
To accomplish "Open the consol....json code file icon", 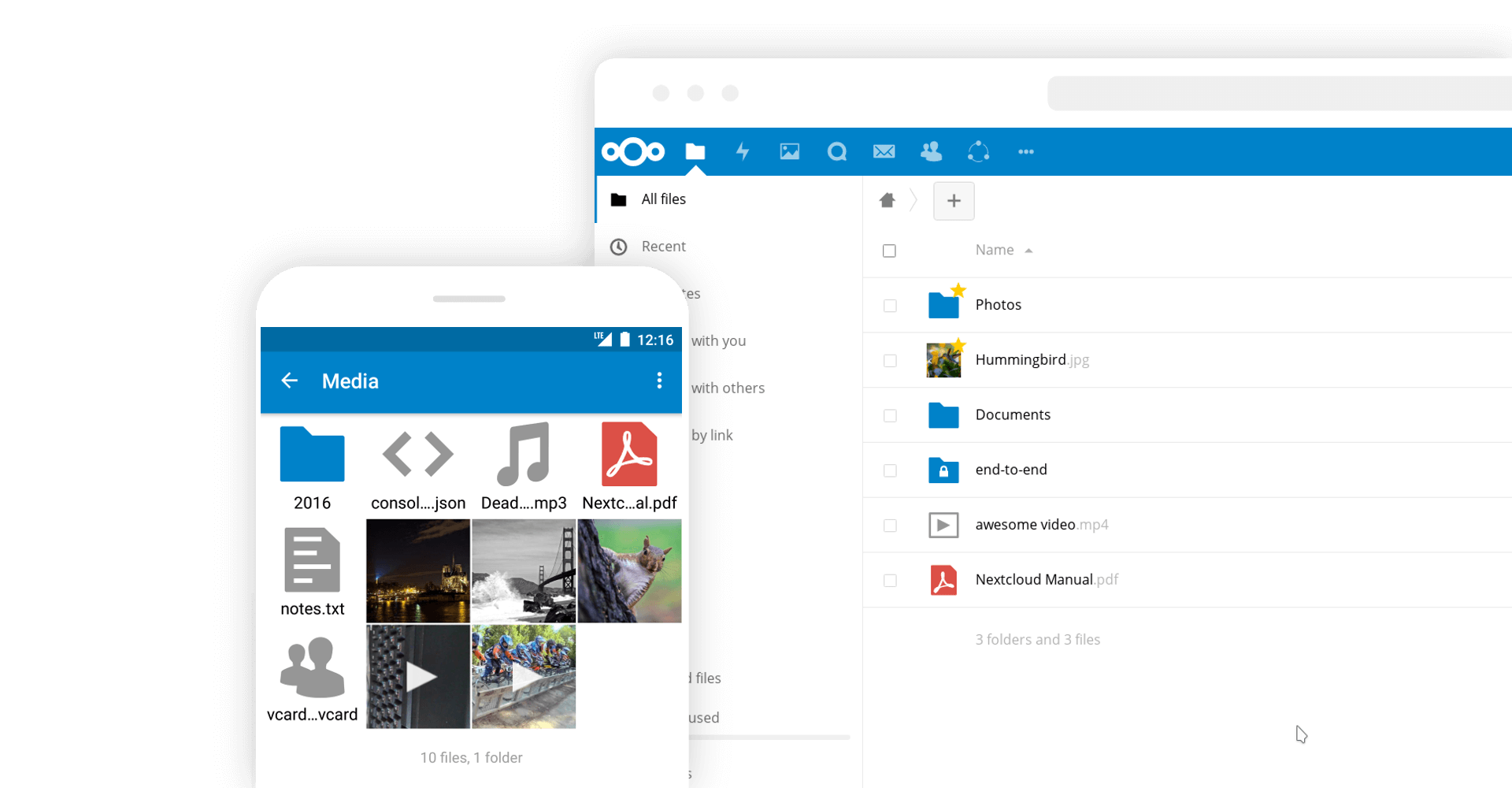I will pos(418,455).
